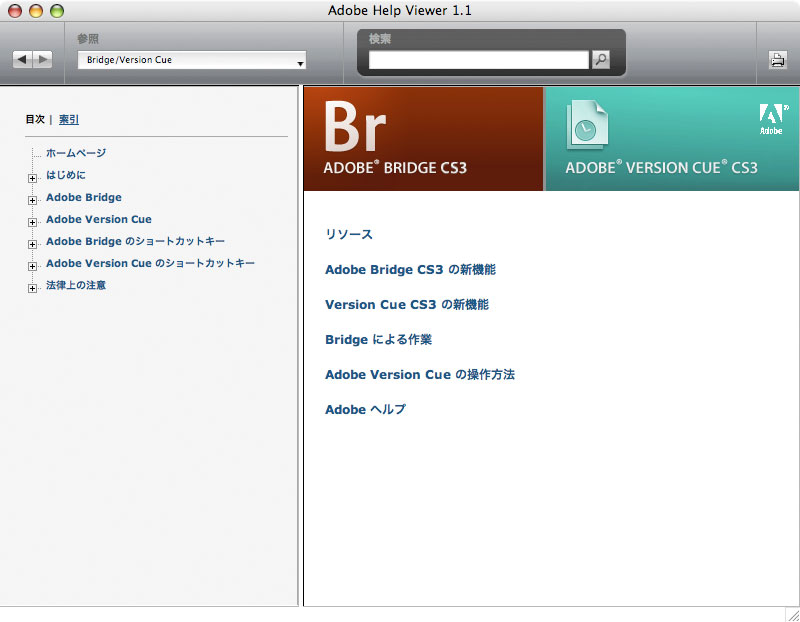Follow the Bridge による作業 link
The image size is (800, 622).
379,339
